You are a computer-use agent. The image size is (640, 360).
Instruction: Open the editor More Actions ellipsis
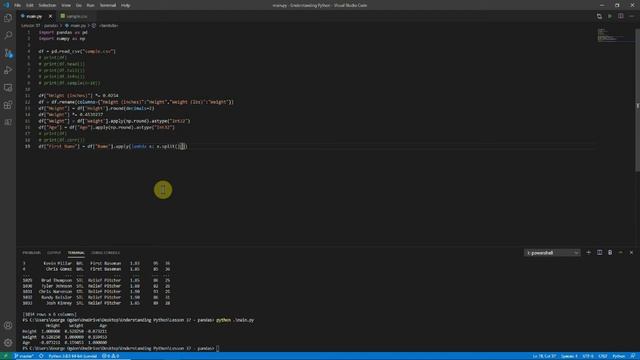[x=631, y=16]
